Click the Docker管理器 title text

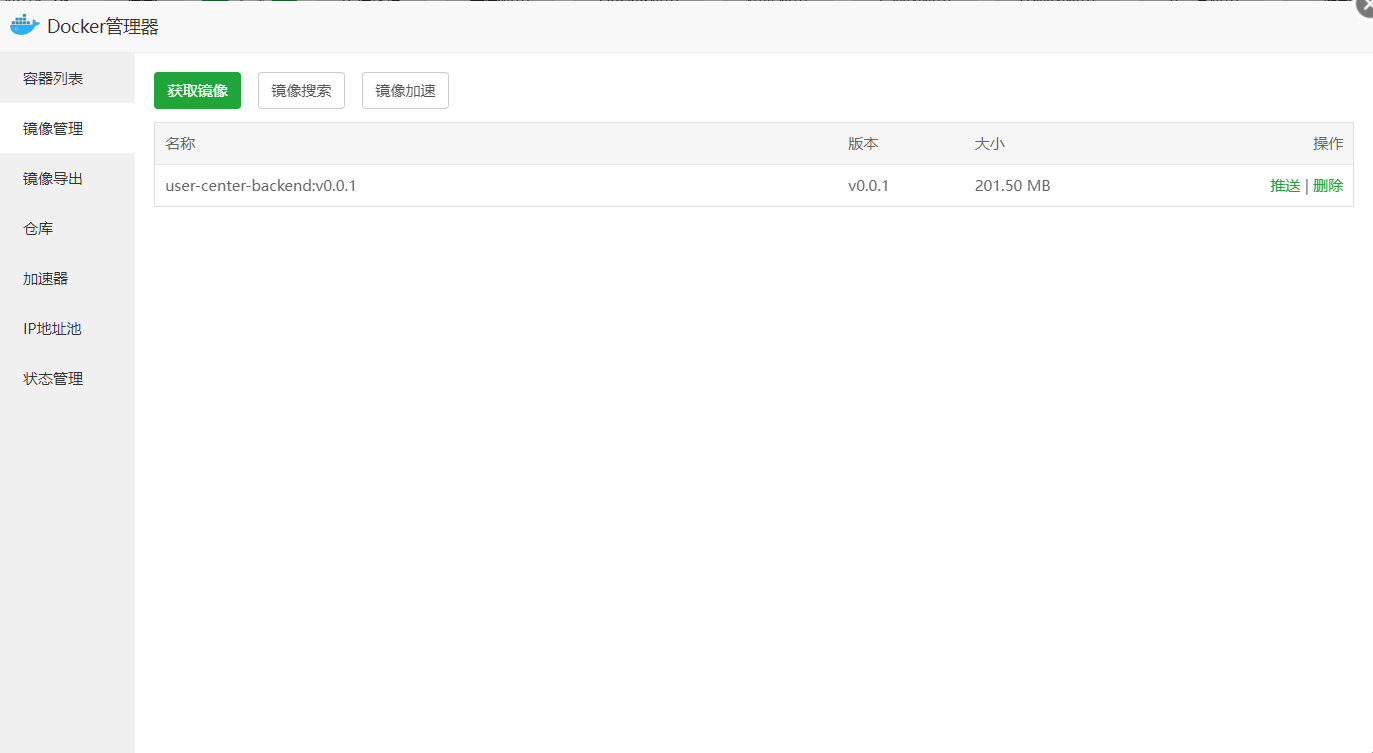click(x=103, y=27)
